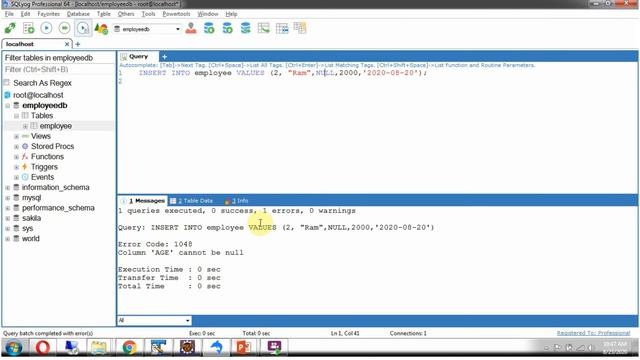Image resolution: width=640 pixels, height=360 pixels.
Task: Open the employeedb database selector dropdown
Action: click(x=178, y=29)
